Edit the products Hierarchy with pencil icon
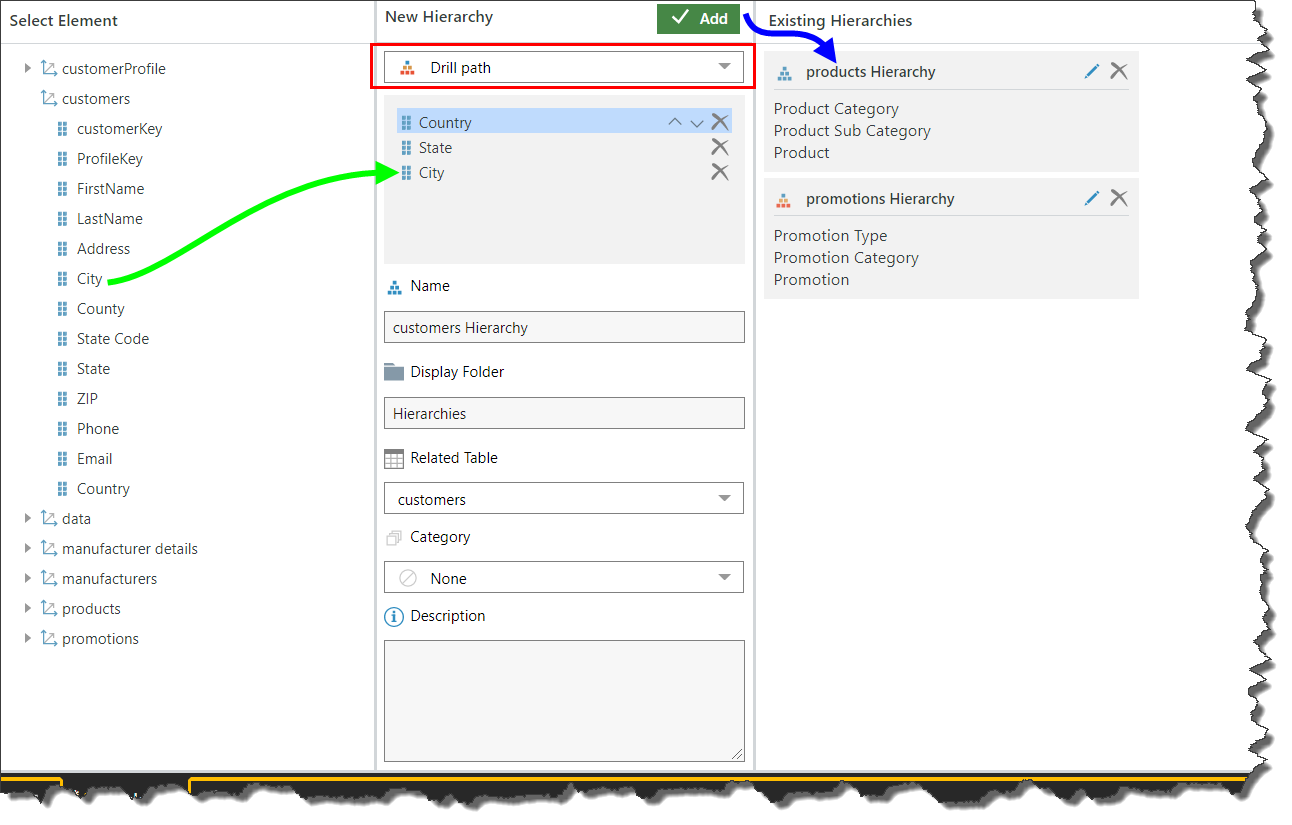The height and width of the screenshot is (825, 1292). (1092, 71)
